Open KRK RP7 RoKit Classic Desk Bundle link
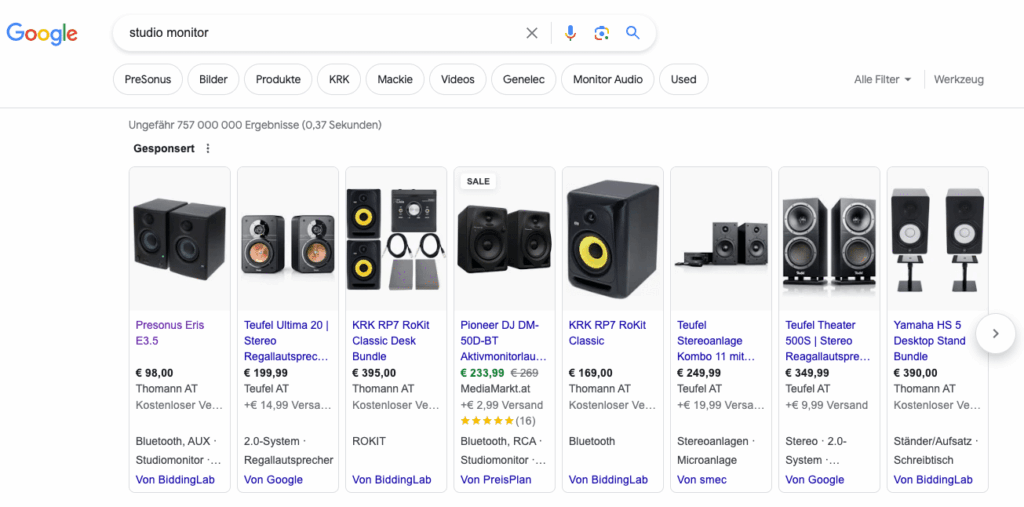1024x507 pixels. coord(391,340)
